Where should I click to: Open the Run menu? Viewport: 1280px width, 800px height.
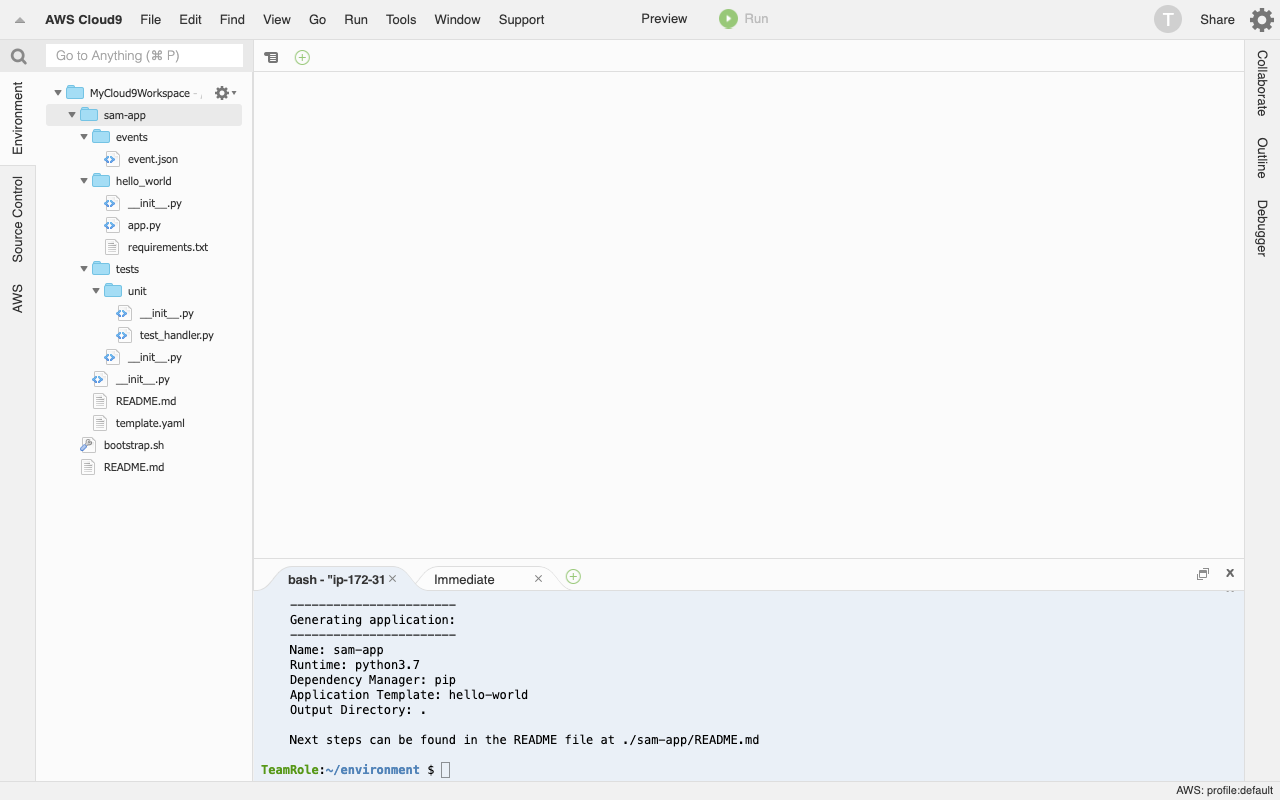pos(356,19)
